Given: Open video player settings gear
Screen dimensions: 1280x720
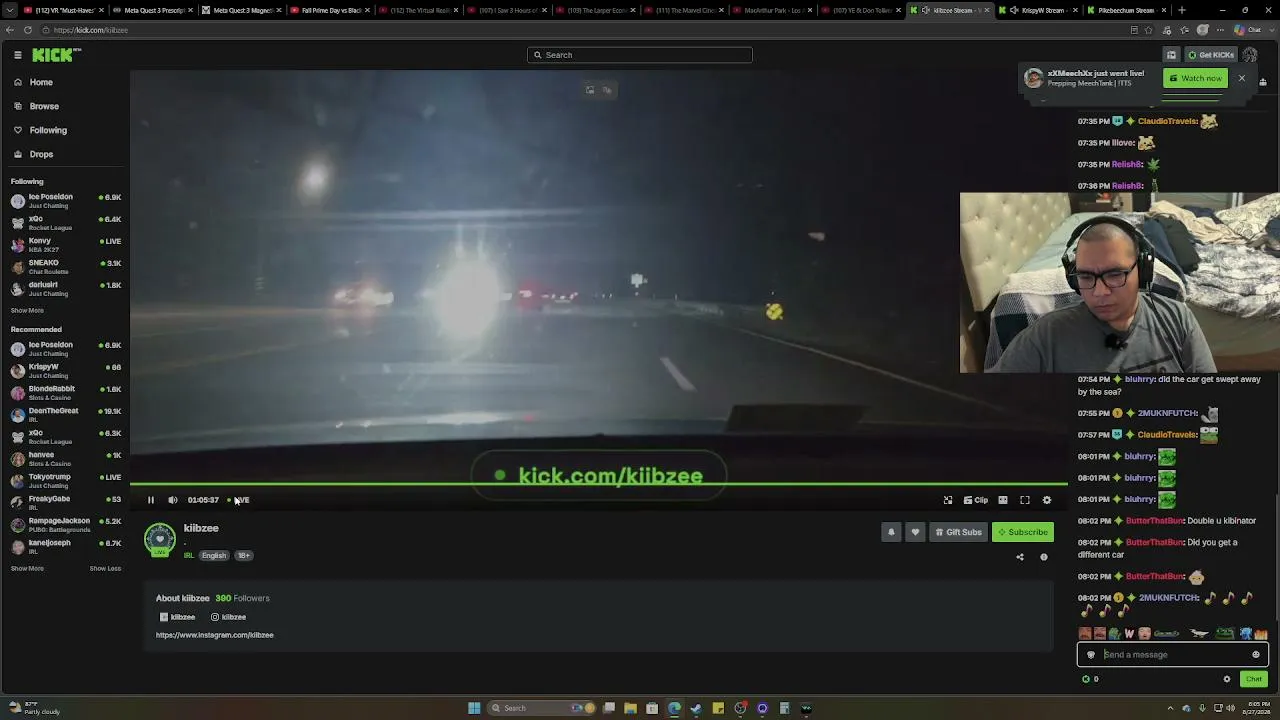Looking at the screenshot, I should click(x=1047, y=500).
